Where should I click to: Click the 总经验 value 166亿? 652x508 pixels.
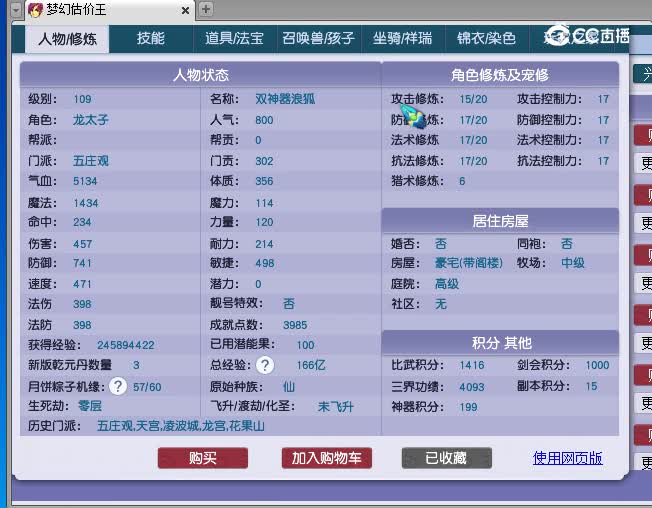point(311,365)
